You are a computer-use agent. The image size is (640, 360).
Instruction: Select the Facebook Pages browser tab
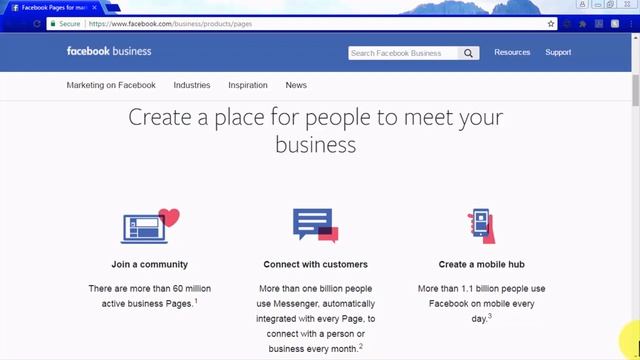point(54,8)
